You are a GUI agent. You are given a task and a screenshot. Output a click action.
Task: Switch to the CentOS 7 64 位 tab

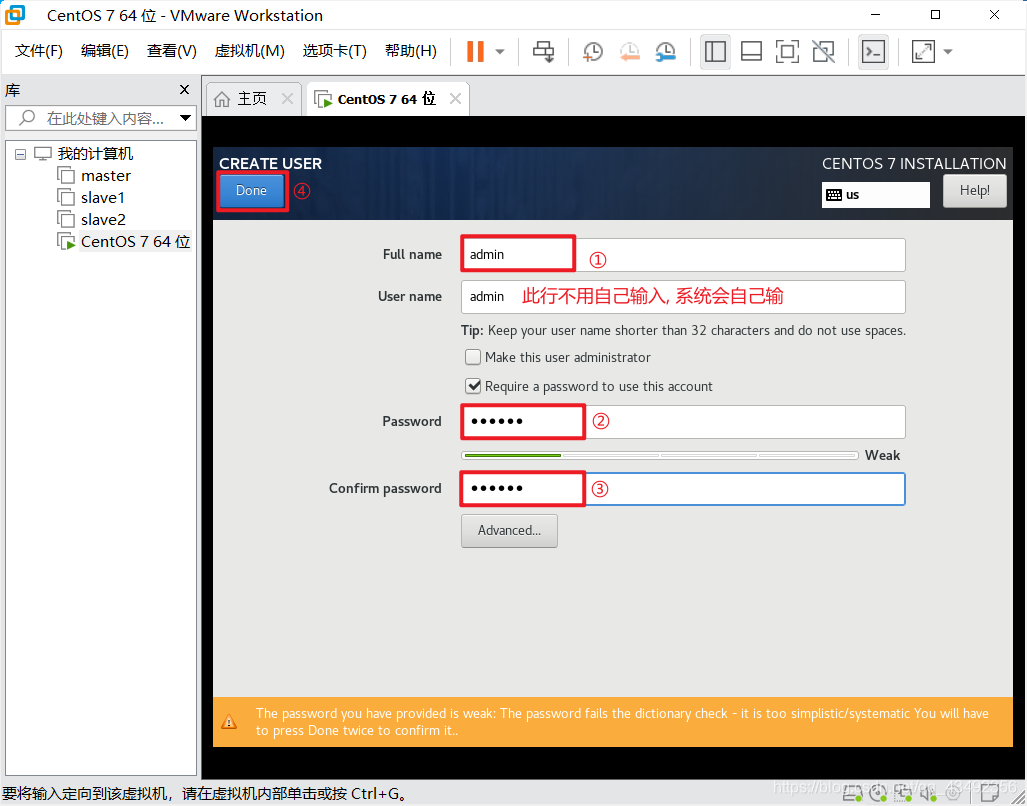386,99
